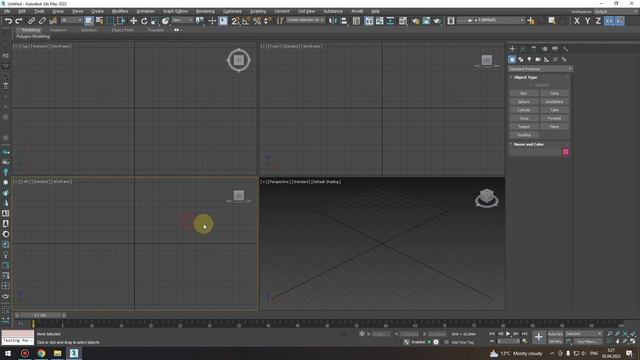Click the Cylinder primitive button
The height and width of the screenshot is (360, 640).
[x=524, y=110]
